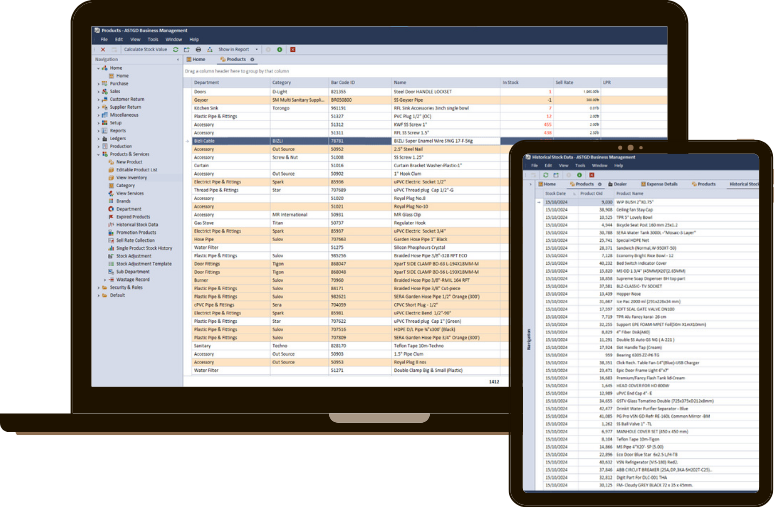Open Department item in the navigation tree
This screenshot has width=775, height=508.
pos(129,209)
